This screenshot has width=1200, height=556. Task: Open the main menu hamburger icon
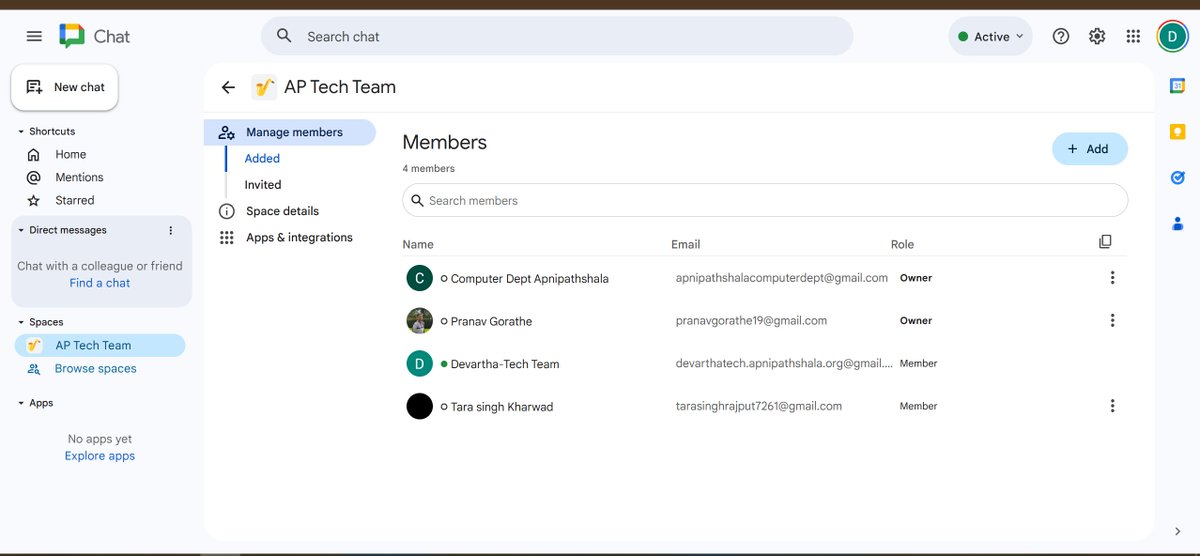(34, 36)
